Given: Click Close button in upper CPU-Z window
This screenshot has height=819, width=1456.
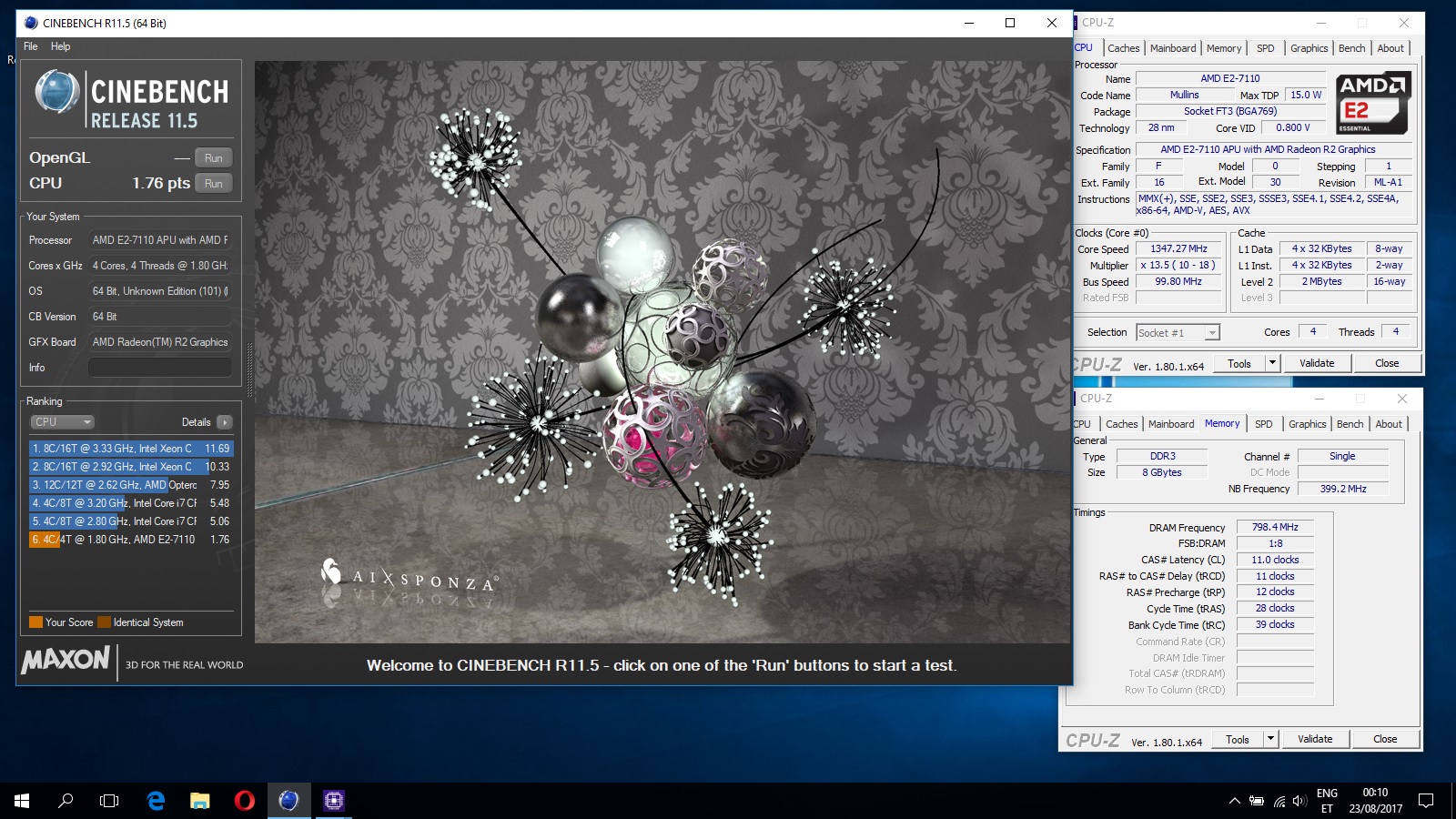Looking at the screenshot, I should (1387, 363).
